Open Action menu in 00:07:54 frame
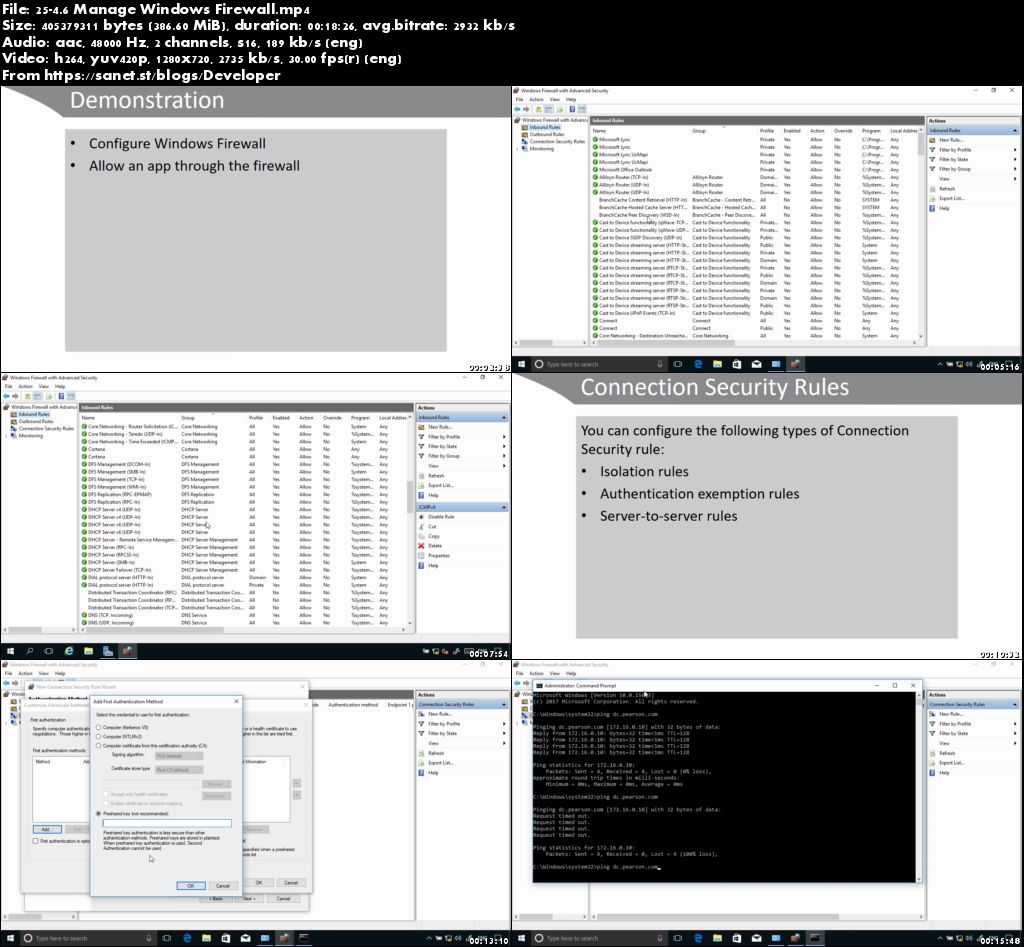 point(25,387)
